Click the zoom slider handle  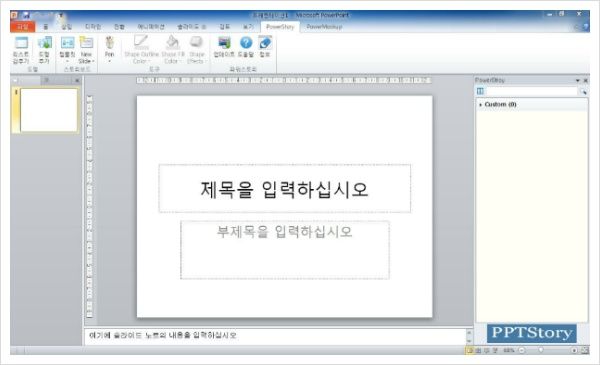click(541, 350)
